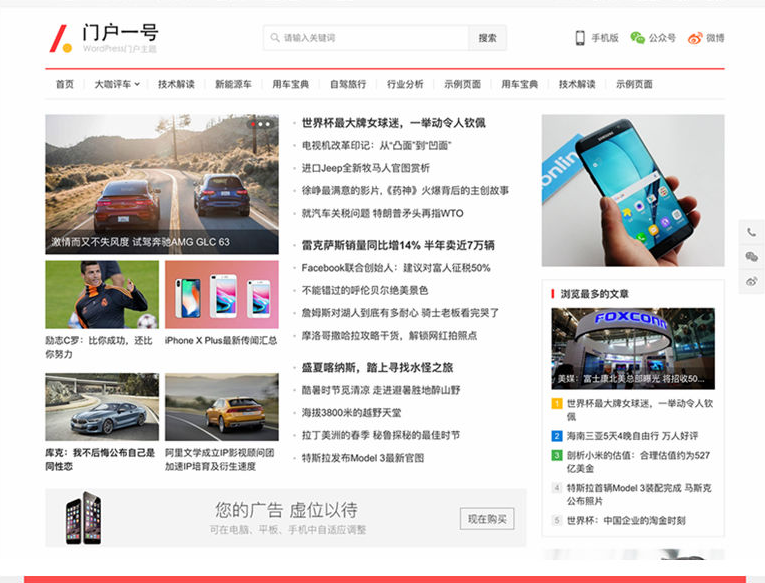Open 新能源车 nav item

point(233,84)
